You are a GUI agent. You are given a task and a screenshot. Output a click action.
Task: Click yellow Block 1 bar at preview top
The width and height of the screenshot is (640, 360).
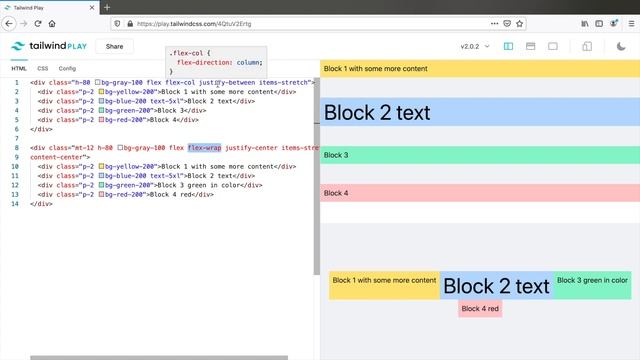tap(480, 69)
